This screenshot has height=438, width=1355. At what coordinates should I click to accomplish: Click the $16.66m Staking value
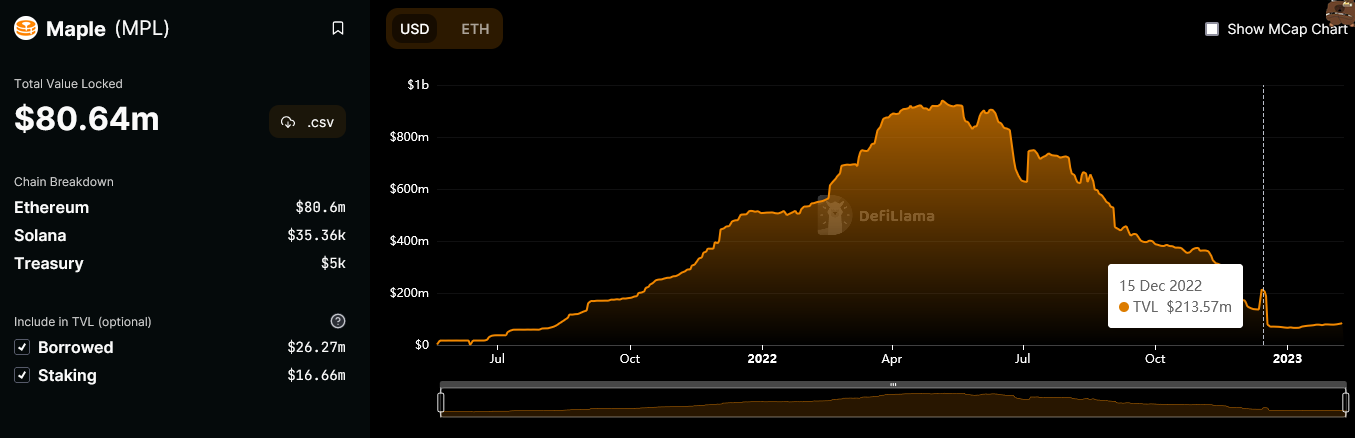[317, 375]
